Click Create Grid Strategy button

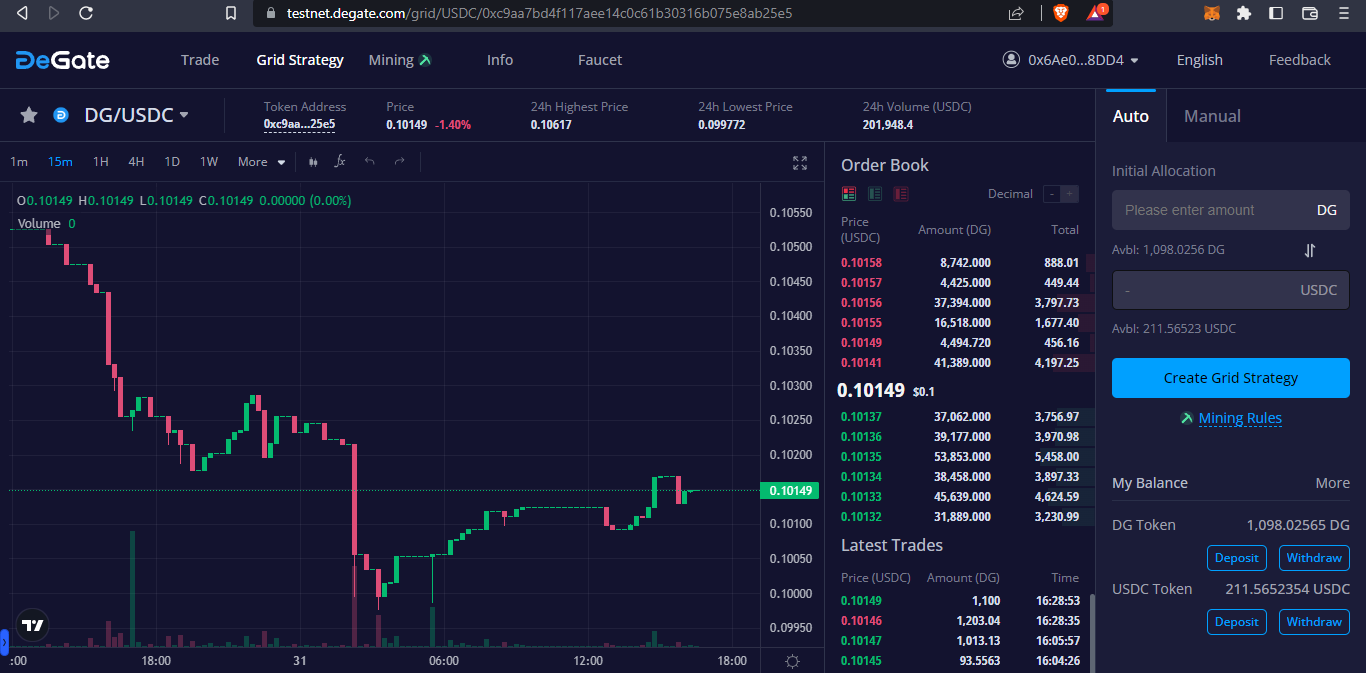[x=1231, y=378]
